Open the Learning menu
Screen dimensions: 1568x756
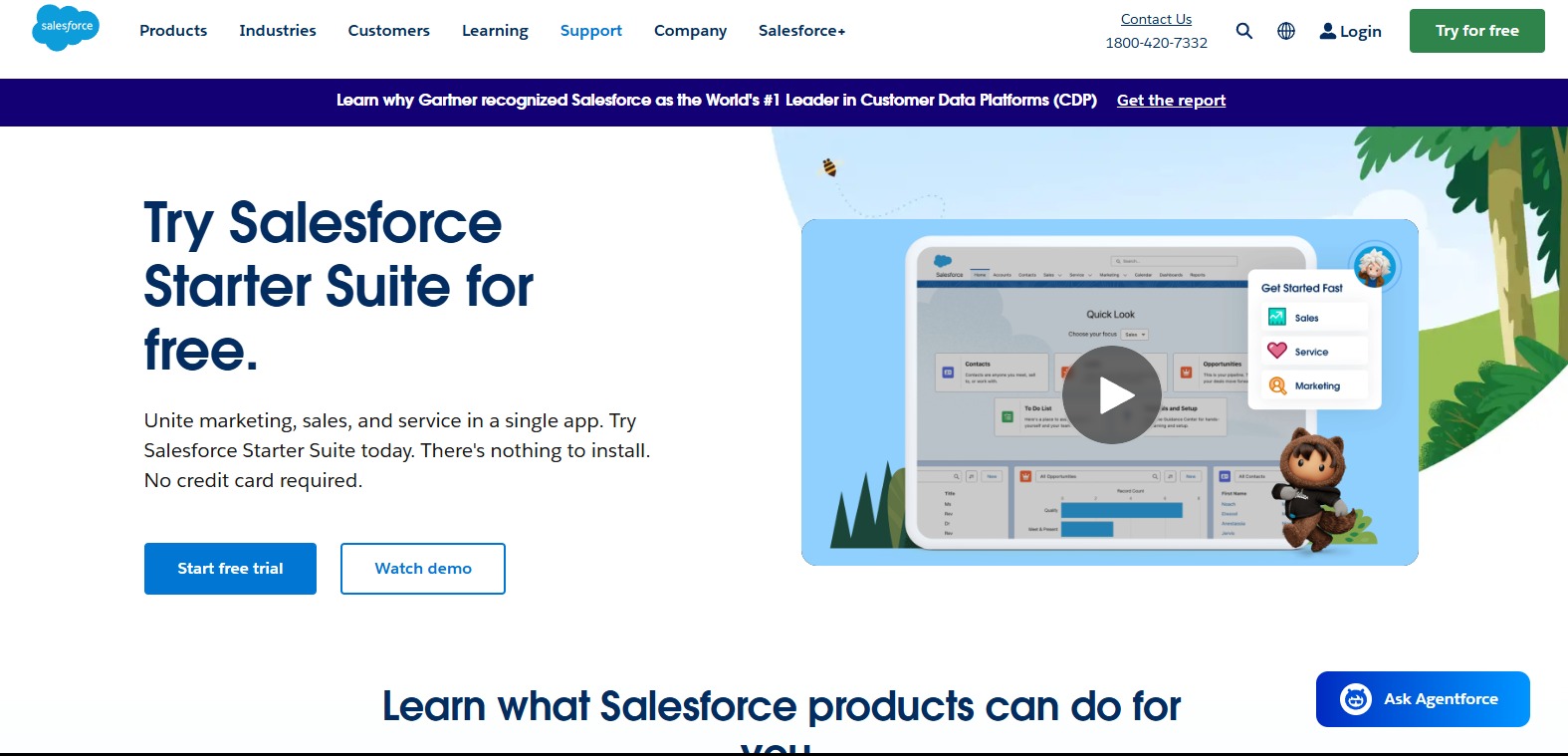[495, 31]
